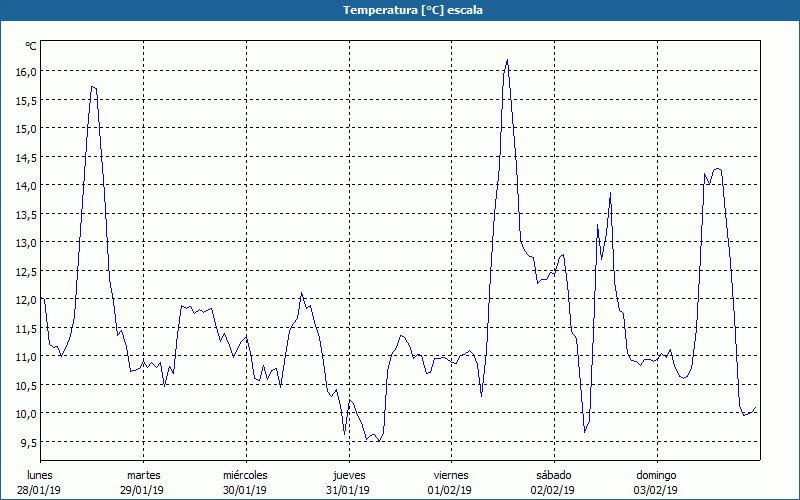Select the 11,0 temperature axis label
The image size is (800, 500).
click(x=25, y=356)
